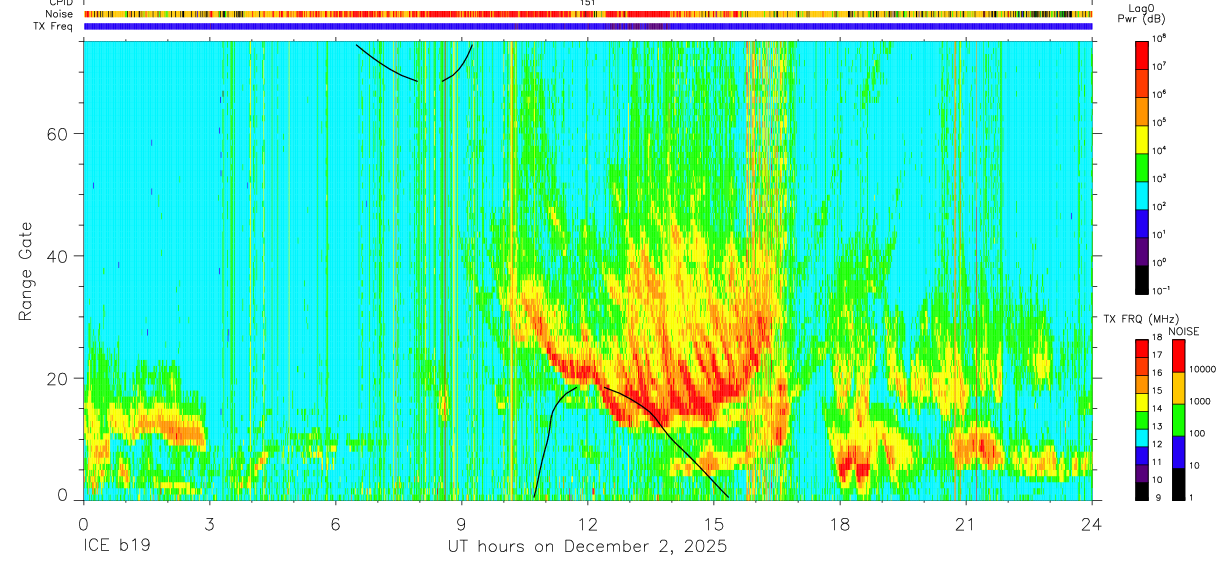
Task: Click the 'NOISE' legend title above the color bar
Action: pyautogui.click(x=1183, y=330)
